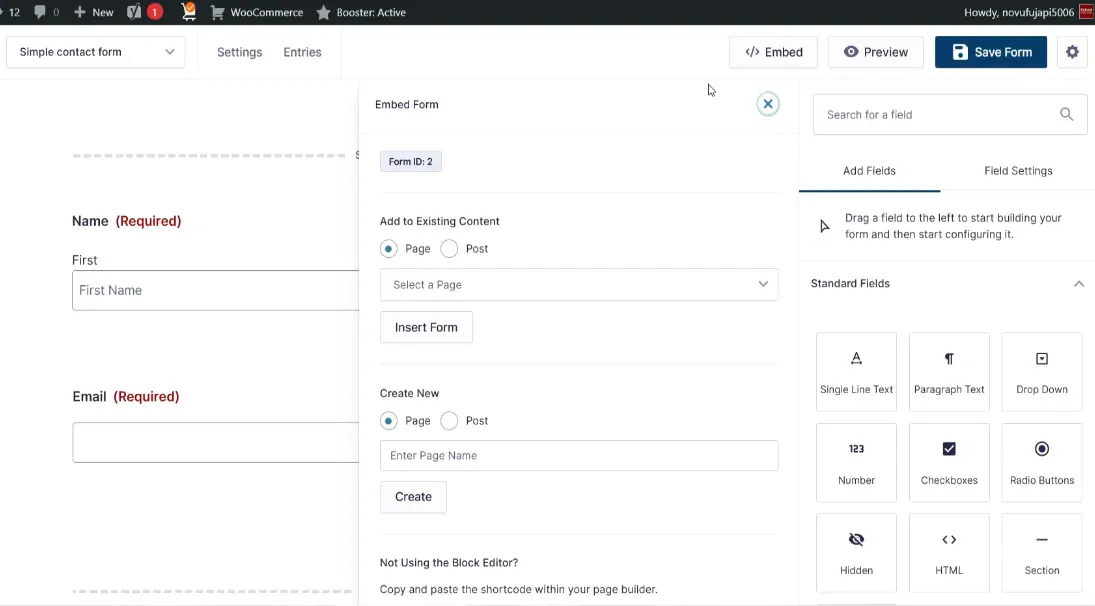Click the Insert Form button

tap(426, 327)
